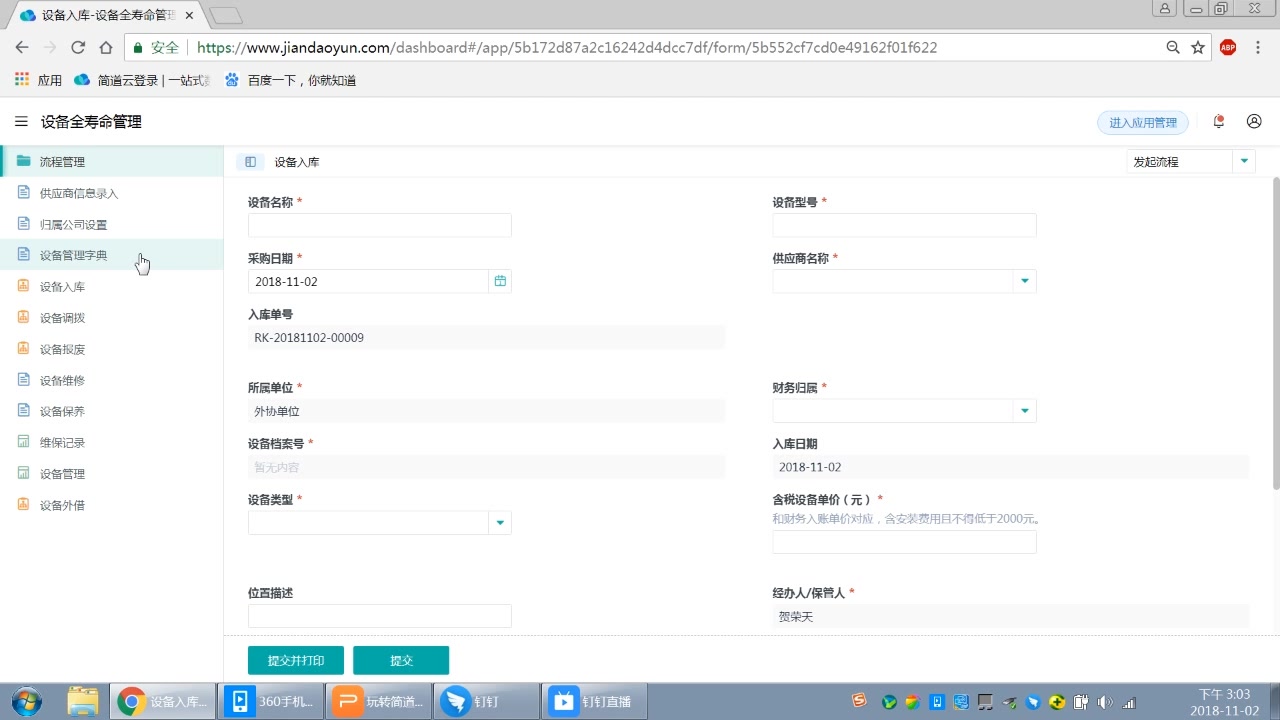Image resolution: width=1280 pixels, height=720 pixels.
Task: Open 百度一下 bookmark
Action: 290,80
